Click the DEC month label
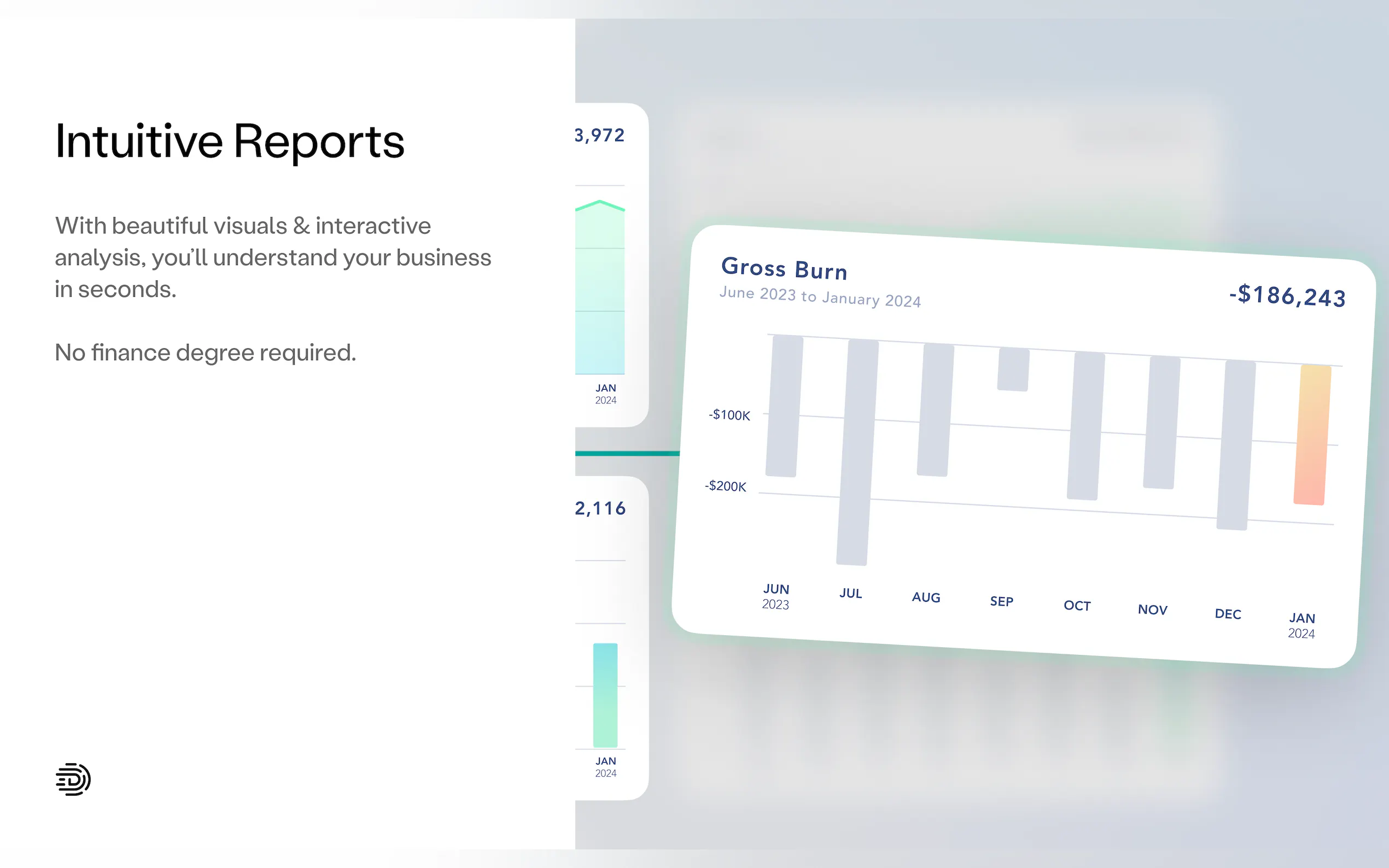The height and width of the screenshot is (868, 1389). pyautogui.click(x=1228, y=614)
